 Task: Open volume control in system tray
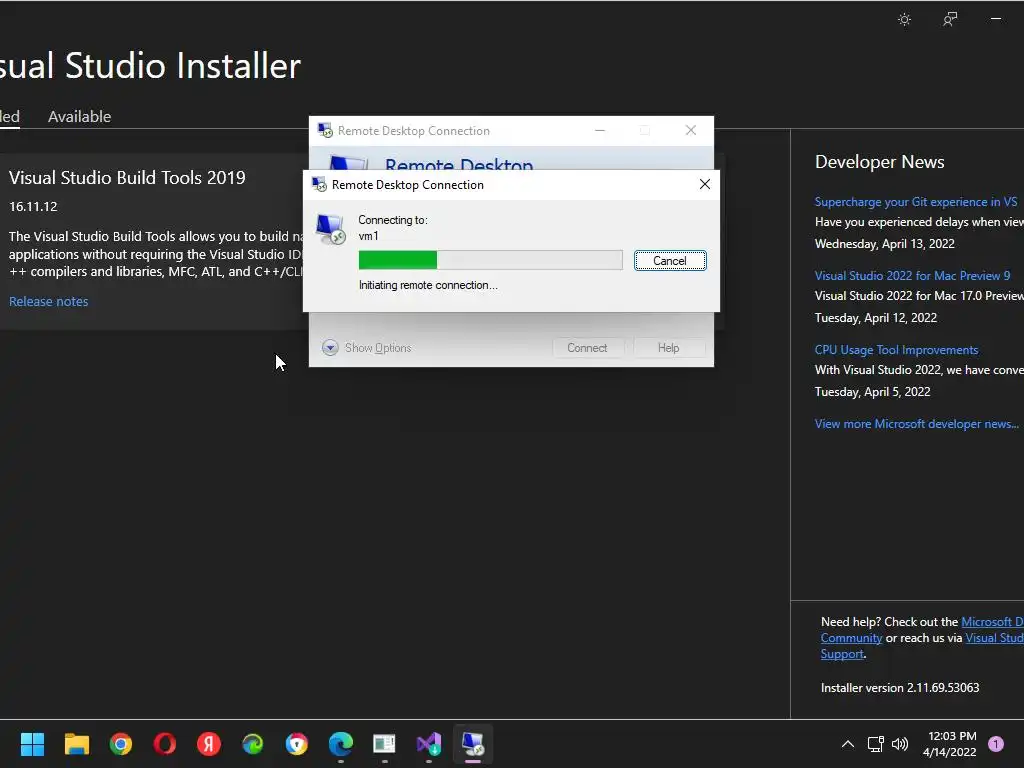click(x=900, y=744)
